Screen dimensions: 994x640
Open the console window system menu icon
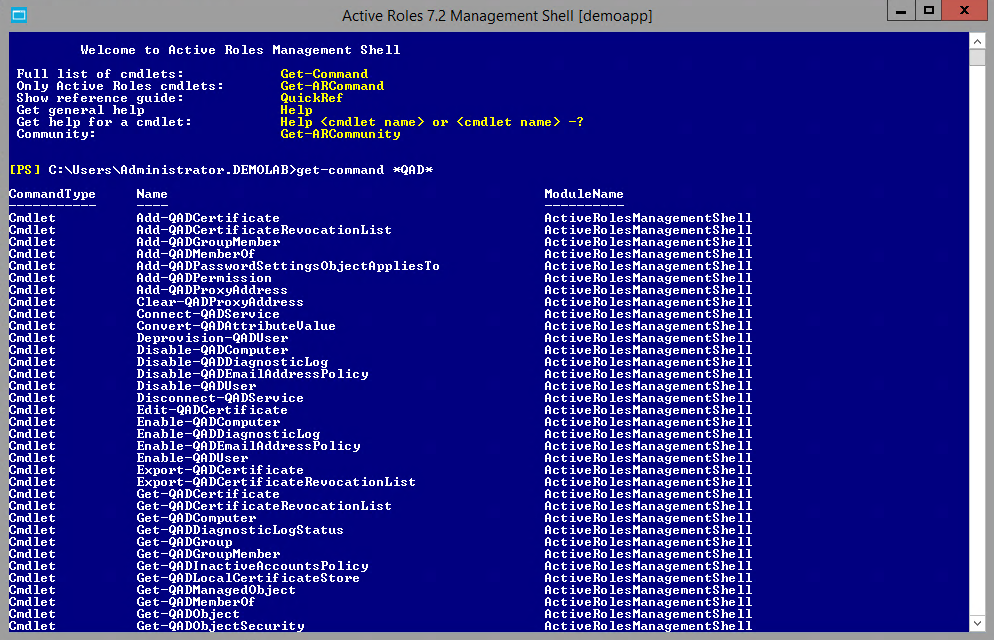point(19,15)
